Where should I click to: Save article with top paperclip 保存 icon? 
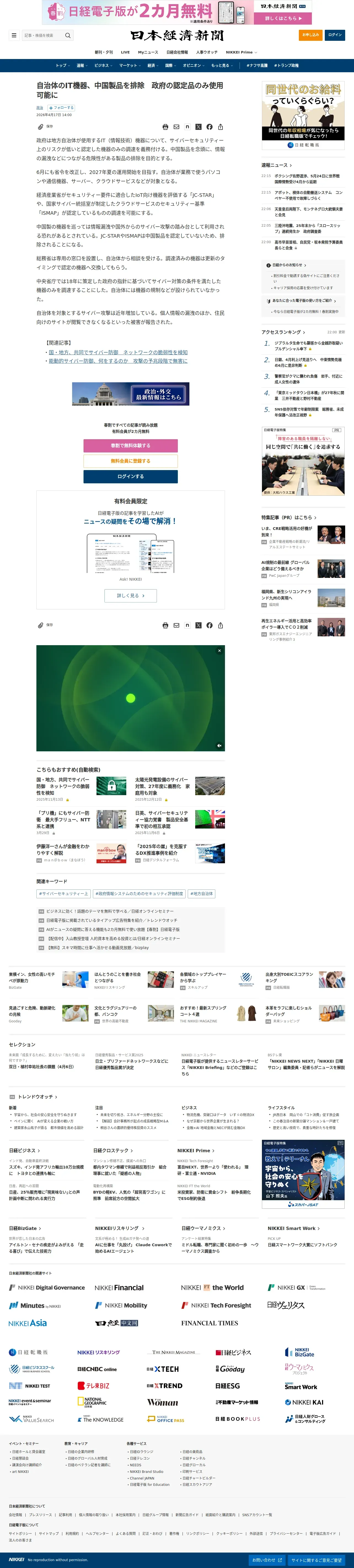click(45, 127)
